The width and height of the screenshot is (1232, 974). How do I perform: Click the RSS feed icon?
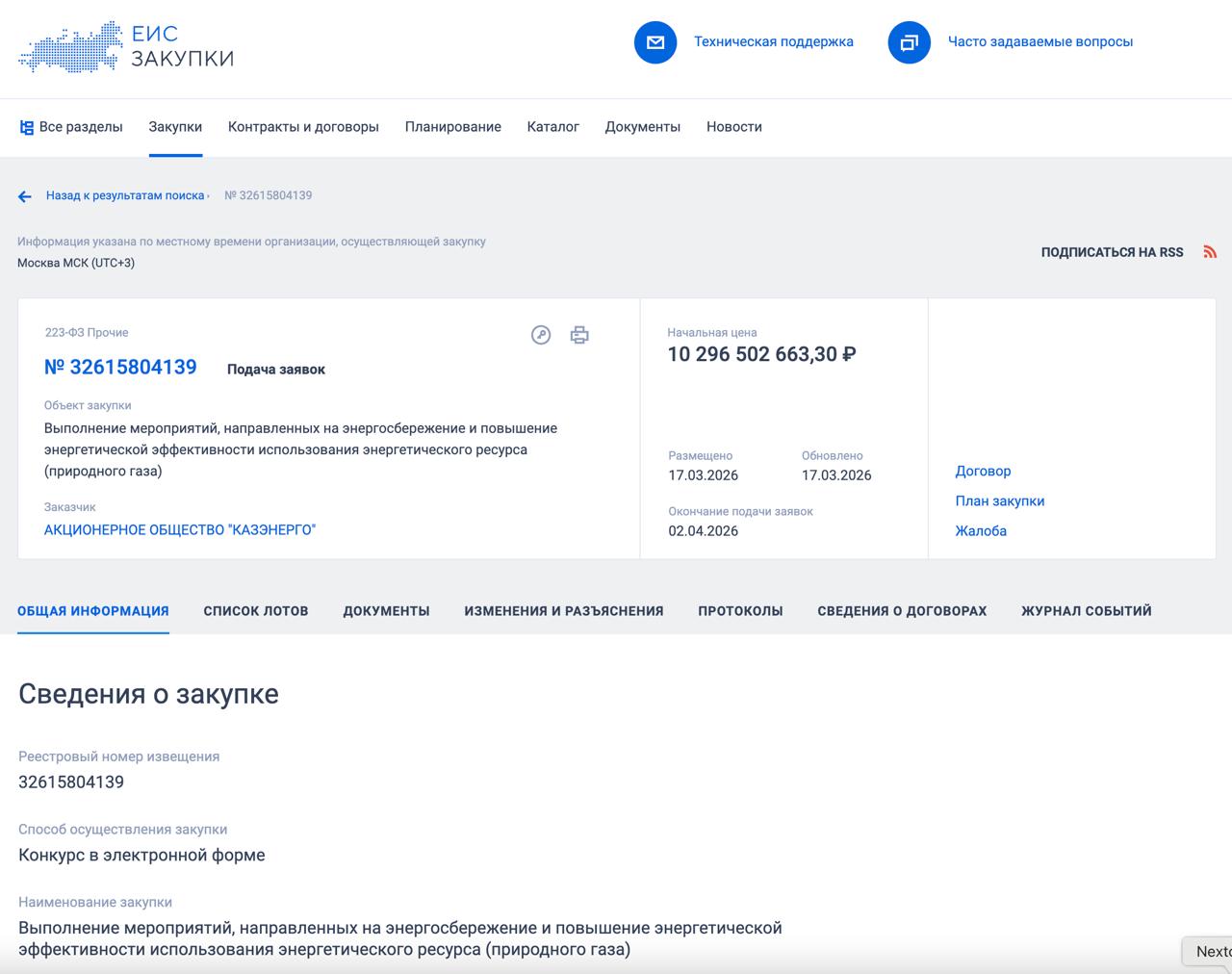pos(1210,252)
